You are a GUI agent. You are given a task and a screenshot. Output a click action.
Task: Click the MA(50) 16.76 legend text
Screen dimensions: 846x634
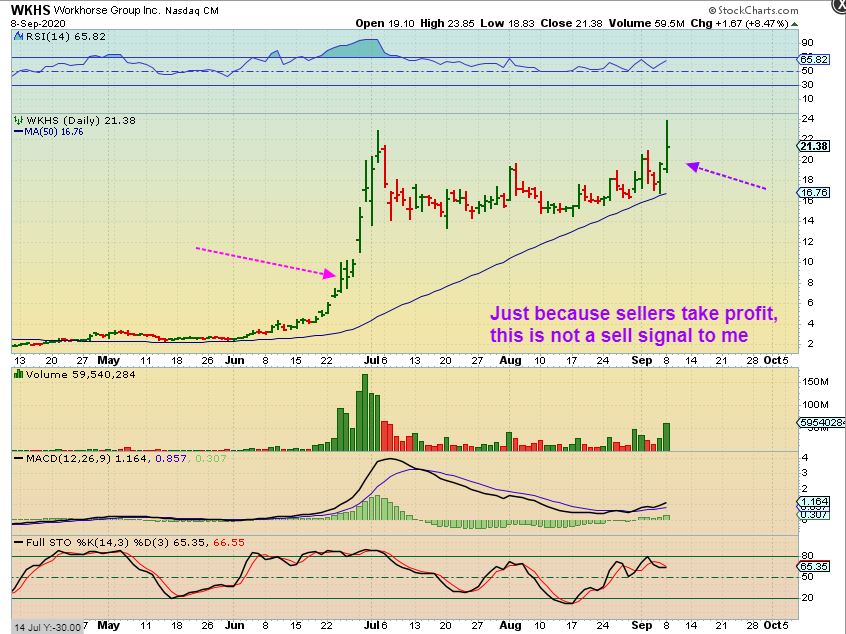pos(54,132)
